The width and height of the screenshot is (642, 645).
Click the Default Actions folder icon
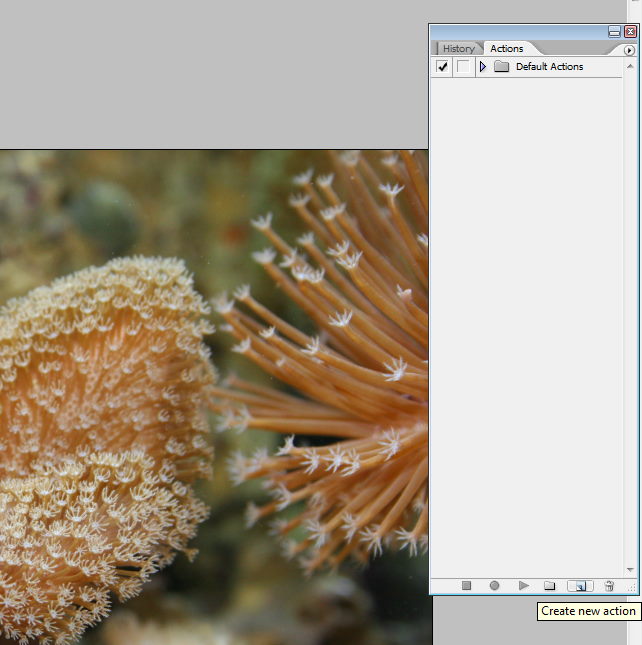tap(502, 67)
